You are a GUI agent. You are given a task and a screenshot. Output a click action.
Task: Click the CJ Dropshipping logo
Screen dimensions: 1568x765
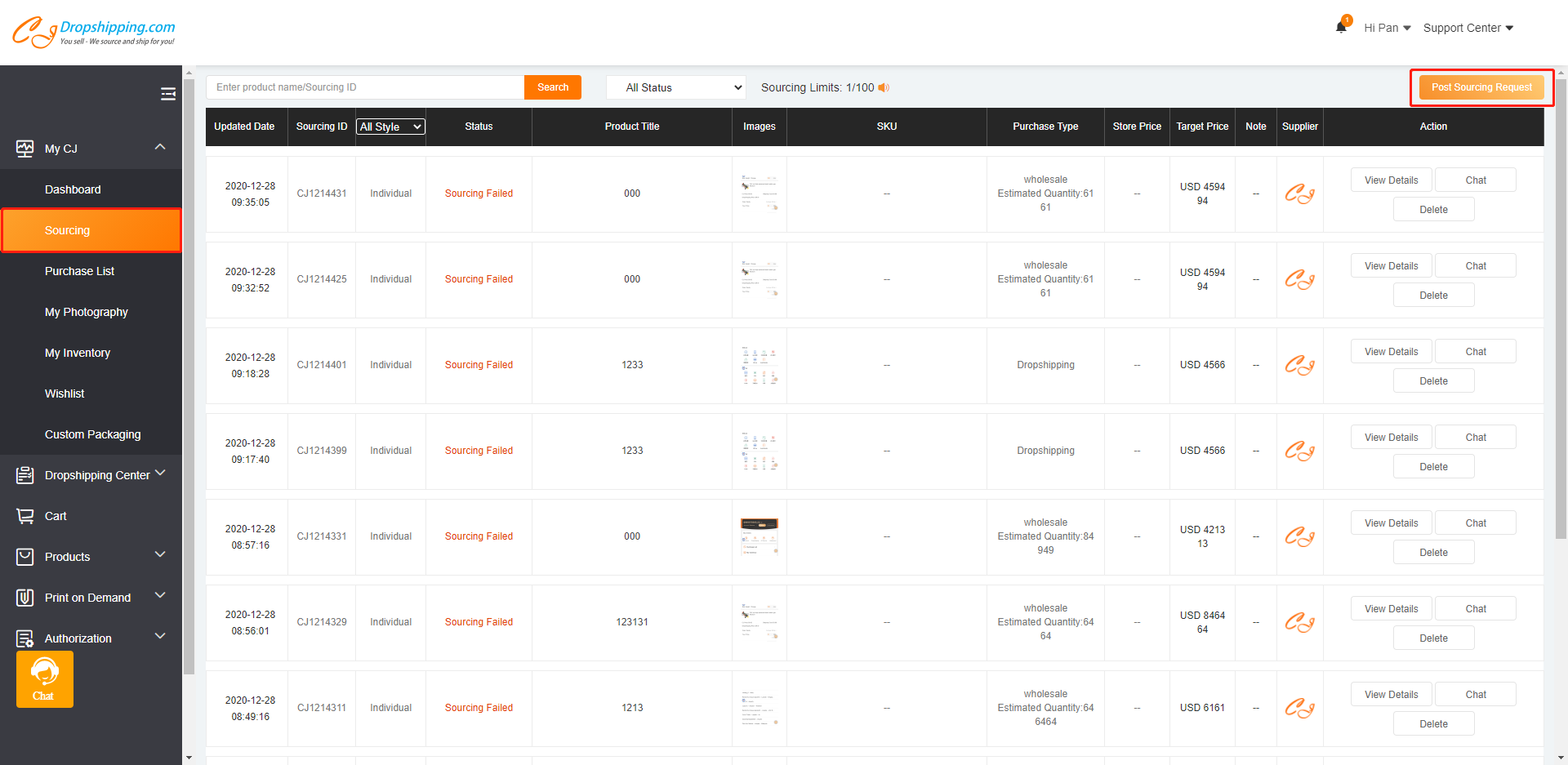pyautogui.click(x=94, y=32)
